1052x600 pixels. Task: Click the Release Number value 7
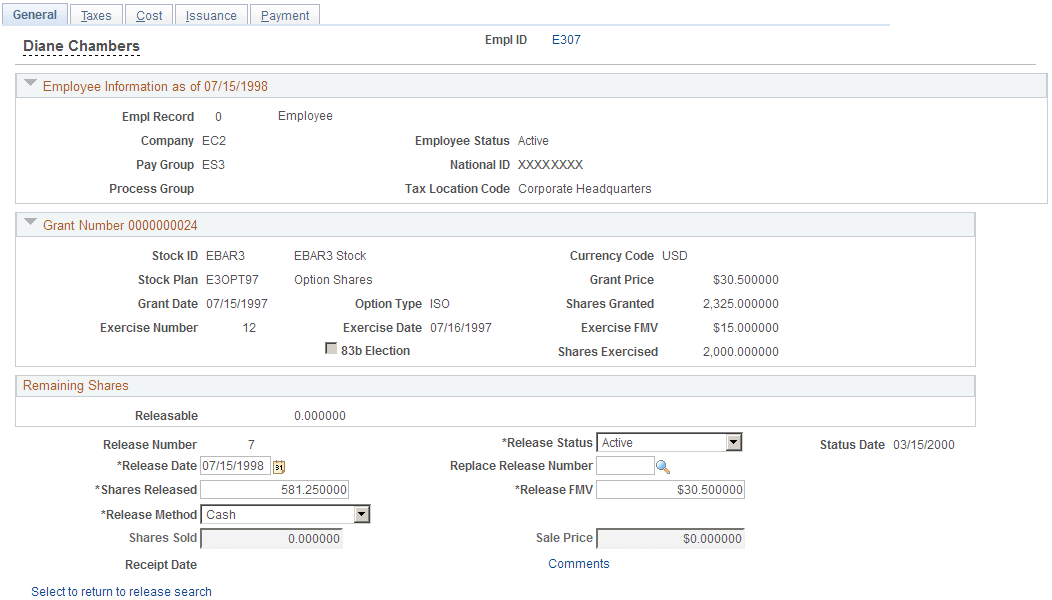pyautogui.click(x=251, y=445)
